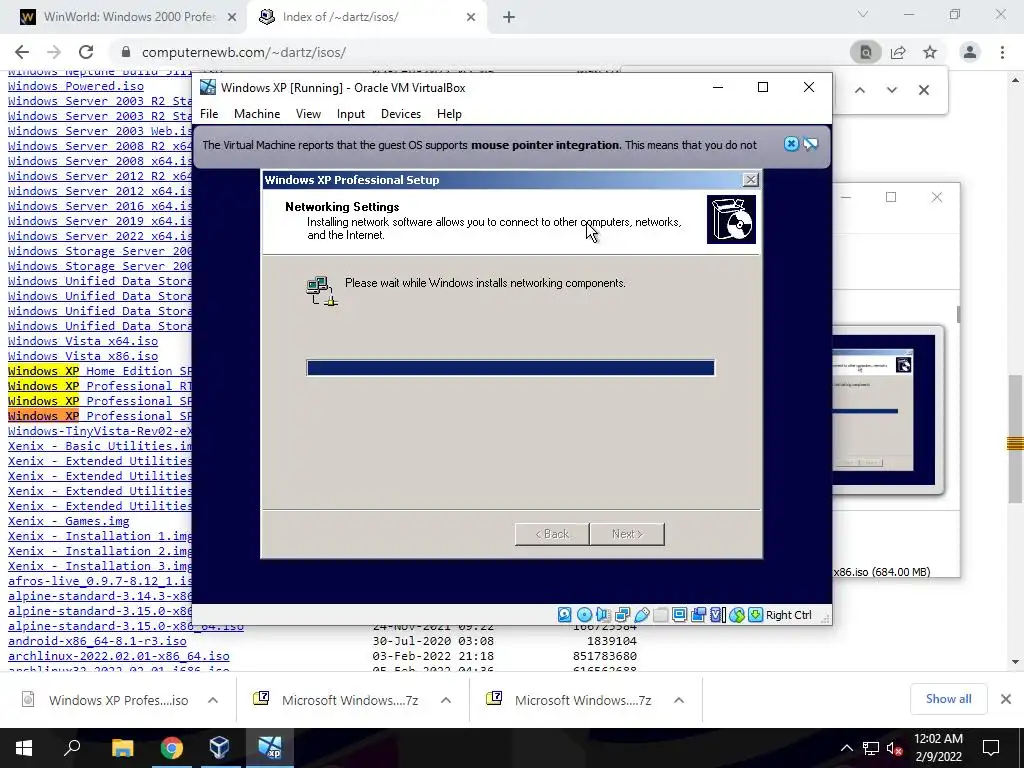Open the Xenix - Games.img link

(69, 521)
